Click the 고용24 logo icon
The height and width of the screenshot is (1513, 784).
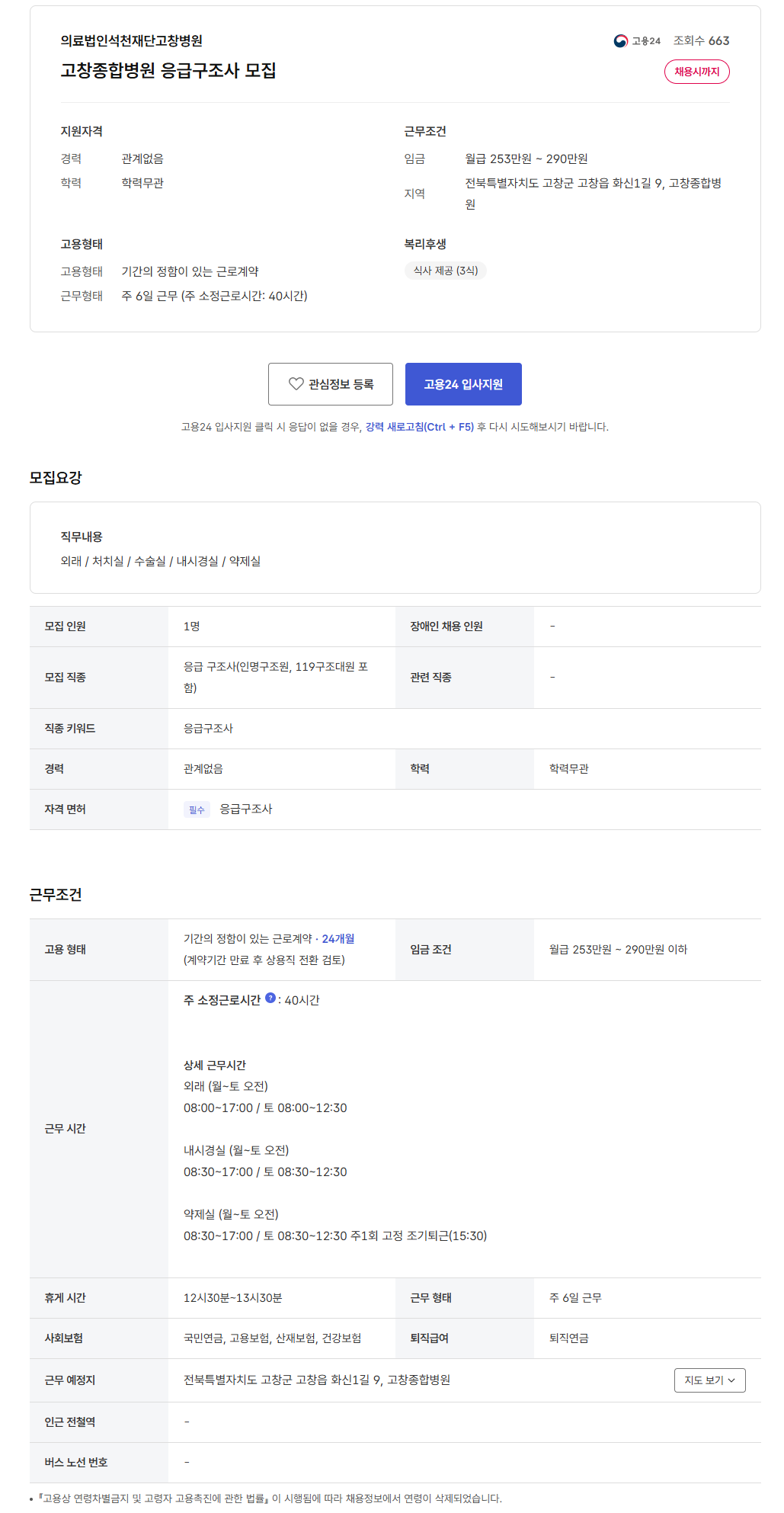click(x=620, y=41)
